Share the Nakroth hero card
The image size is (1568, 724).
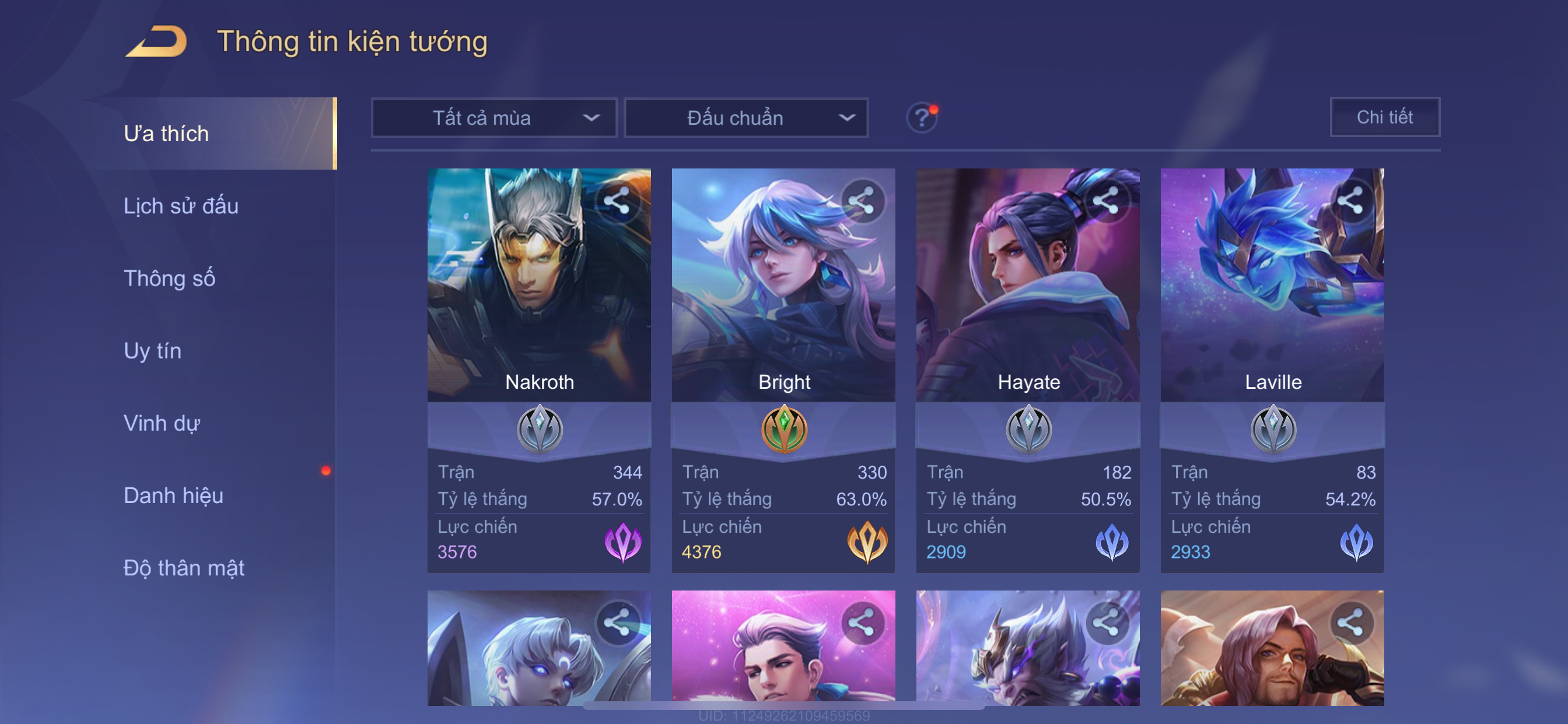(x=617, y=201)
